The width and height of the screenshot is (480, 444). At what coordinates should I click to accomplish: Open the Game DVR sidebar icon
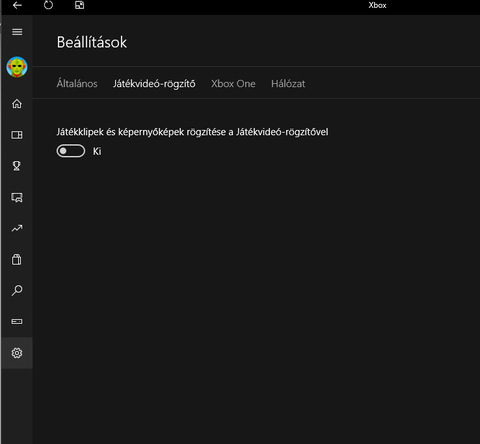tap(17, 197)
